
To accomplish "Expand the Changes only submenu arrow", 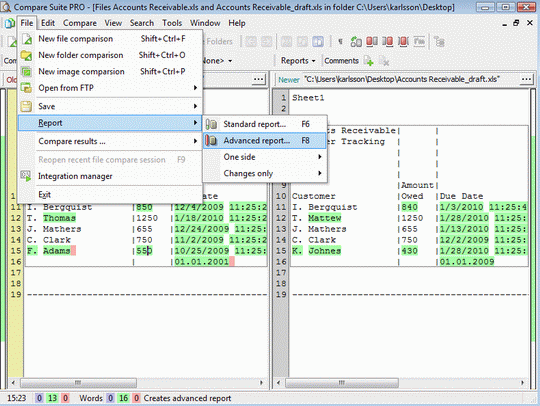I will [320, 173].
